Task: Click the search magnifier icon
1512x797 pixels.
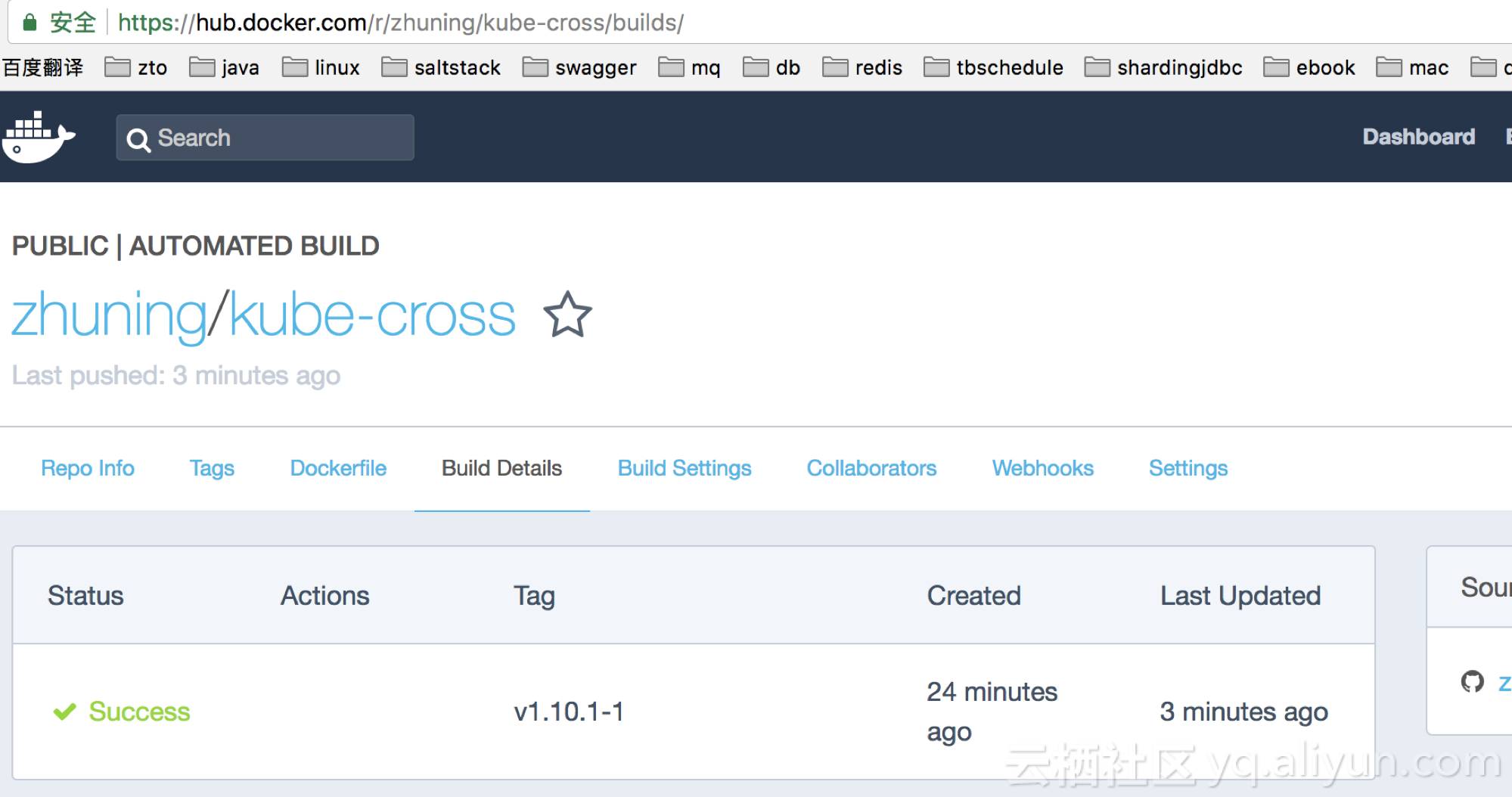Action: (138, 139)
